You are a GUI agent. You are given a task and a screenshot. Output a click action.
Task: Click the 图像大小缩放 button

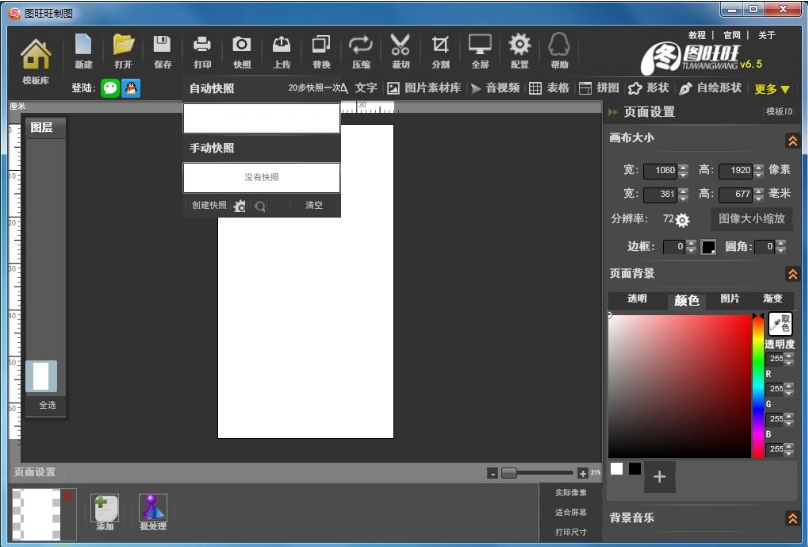point(752,219)
